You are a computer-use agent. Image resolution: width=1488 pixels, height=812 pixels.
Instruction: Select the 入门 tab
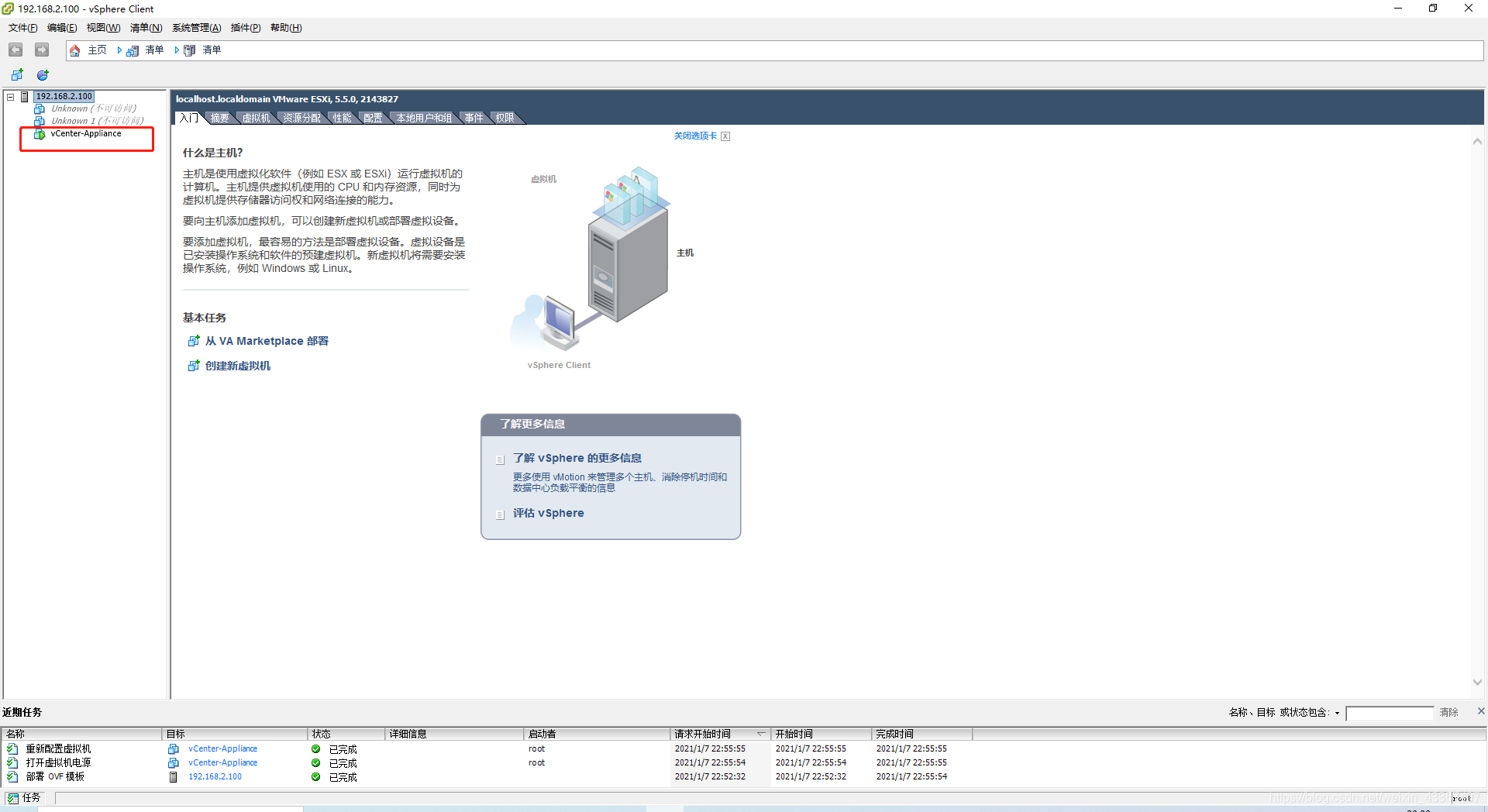point(188,118)
